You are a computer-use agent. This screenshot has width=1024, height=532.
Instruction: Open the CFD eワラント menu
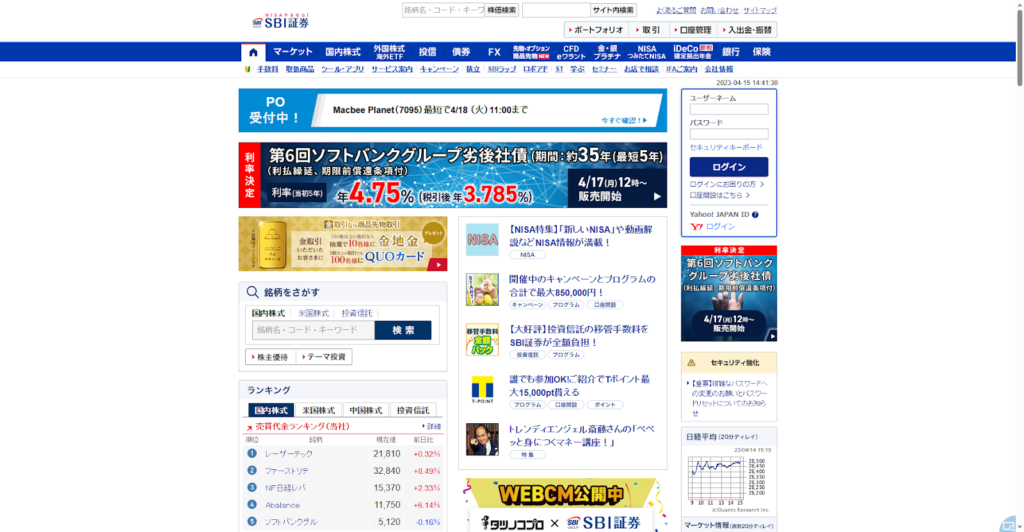pyautogui.click(x=571, y=52)
